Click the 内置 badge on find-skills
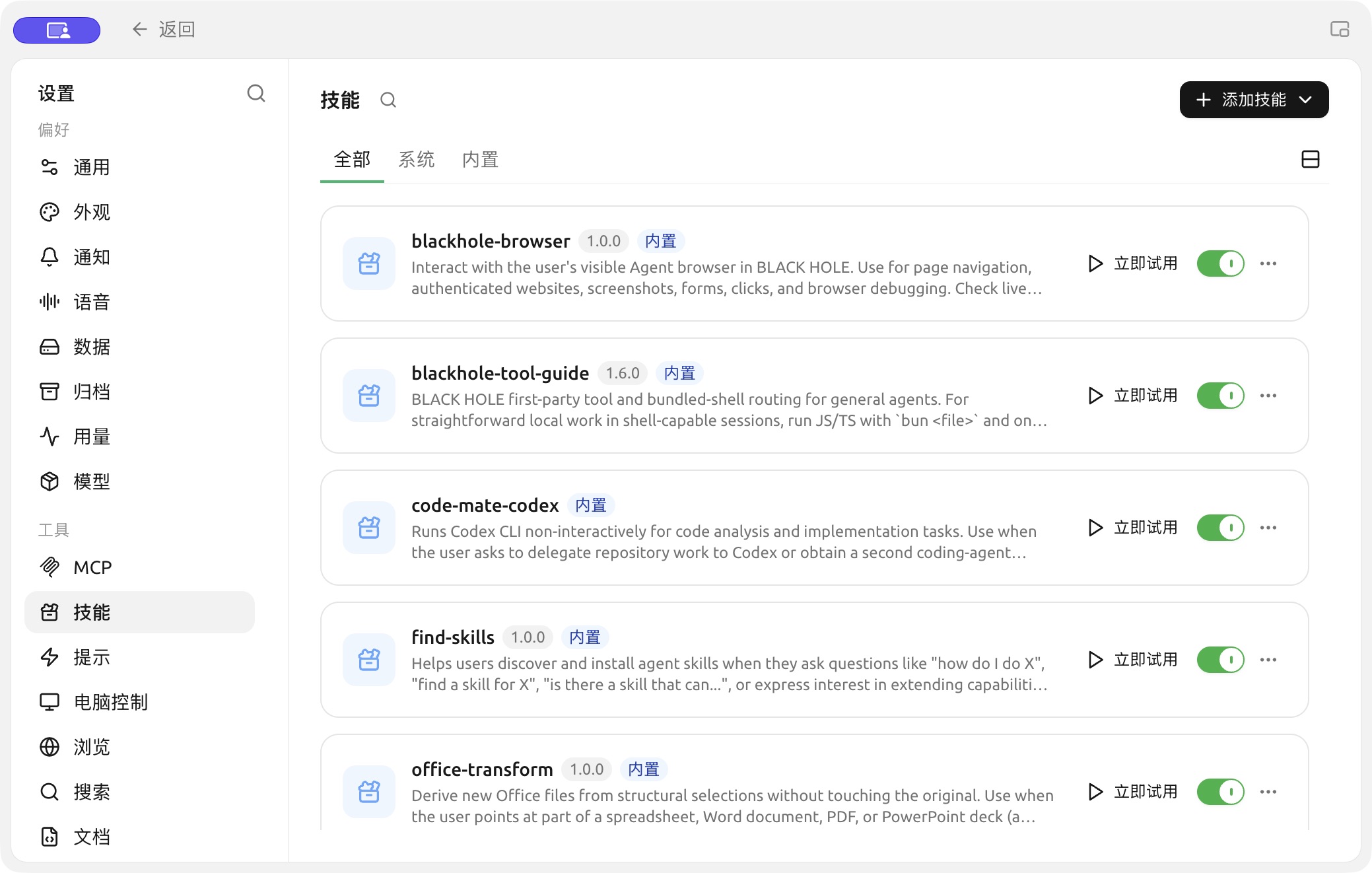The width and height of the screenshot is (1372, 873). point(585,637)
